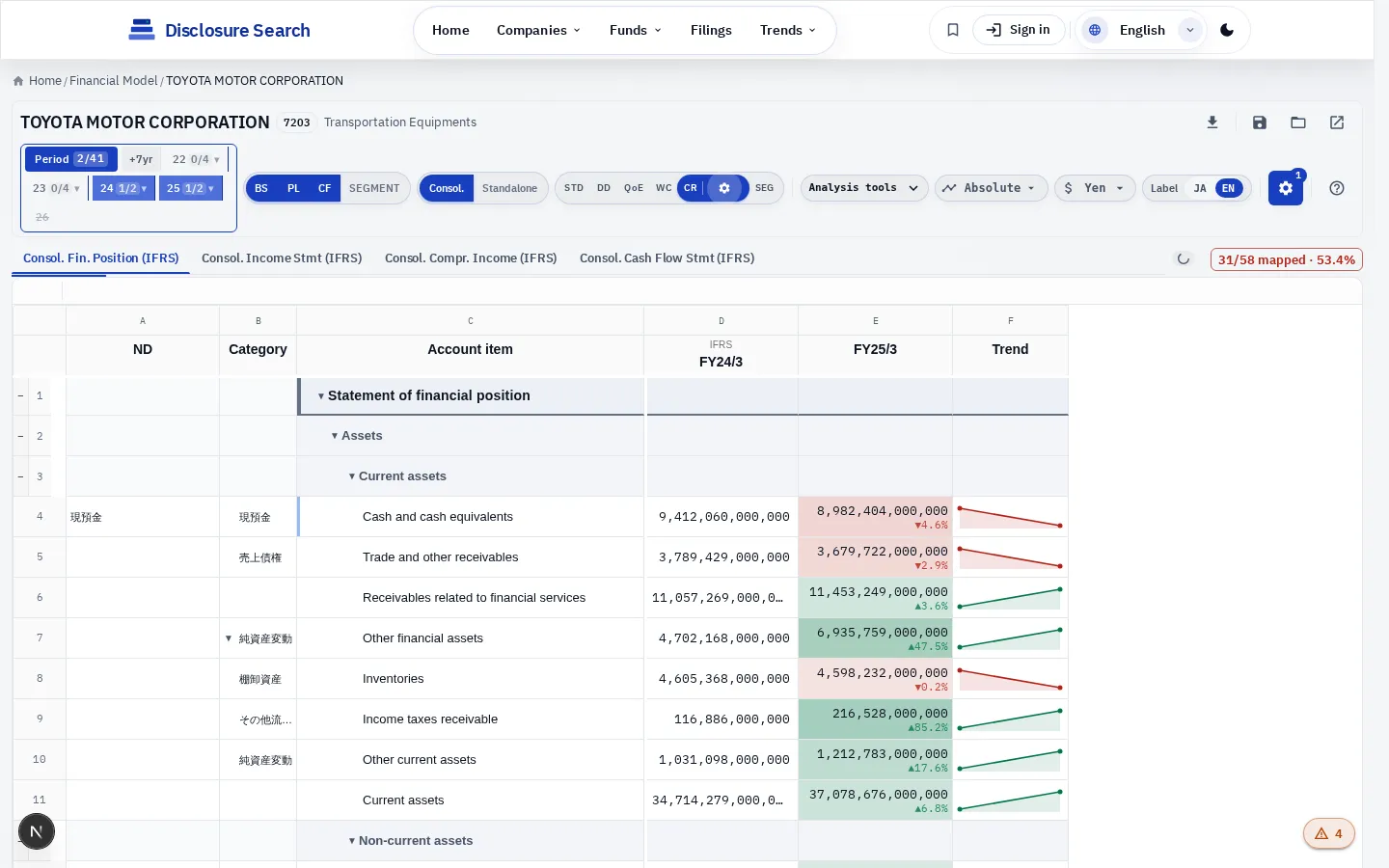This screenshot has width=1389, height=868.
Task: Select the QoE view mode
Action: [x=634, y=188]
